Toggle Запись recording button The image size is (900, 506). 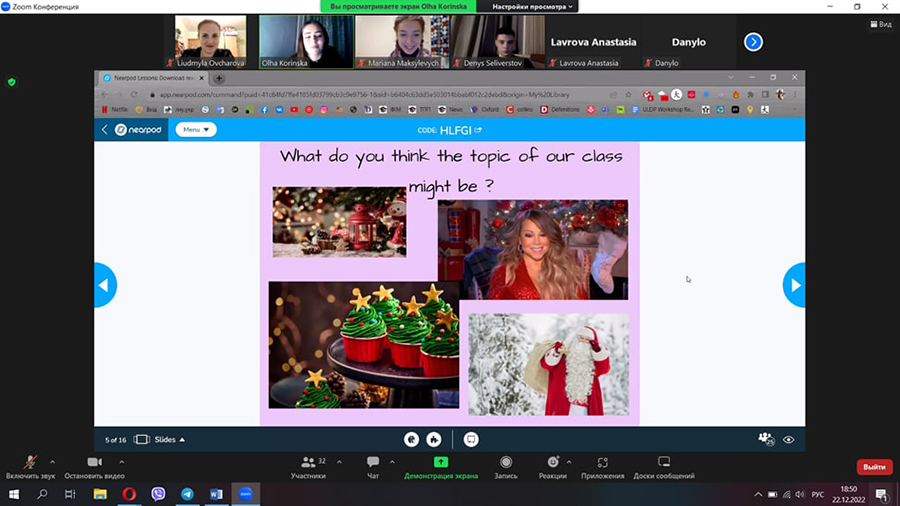coord(506,468)
